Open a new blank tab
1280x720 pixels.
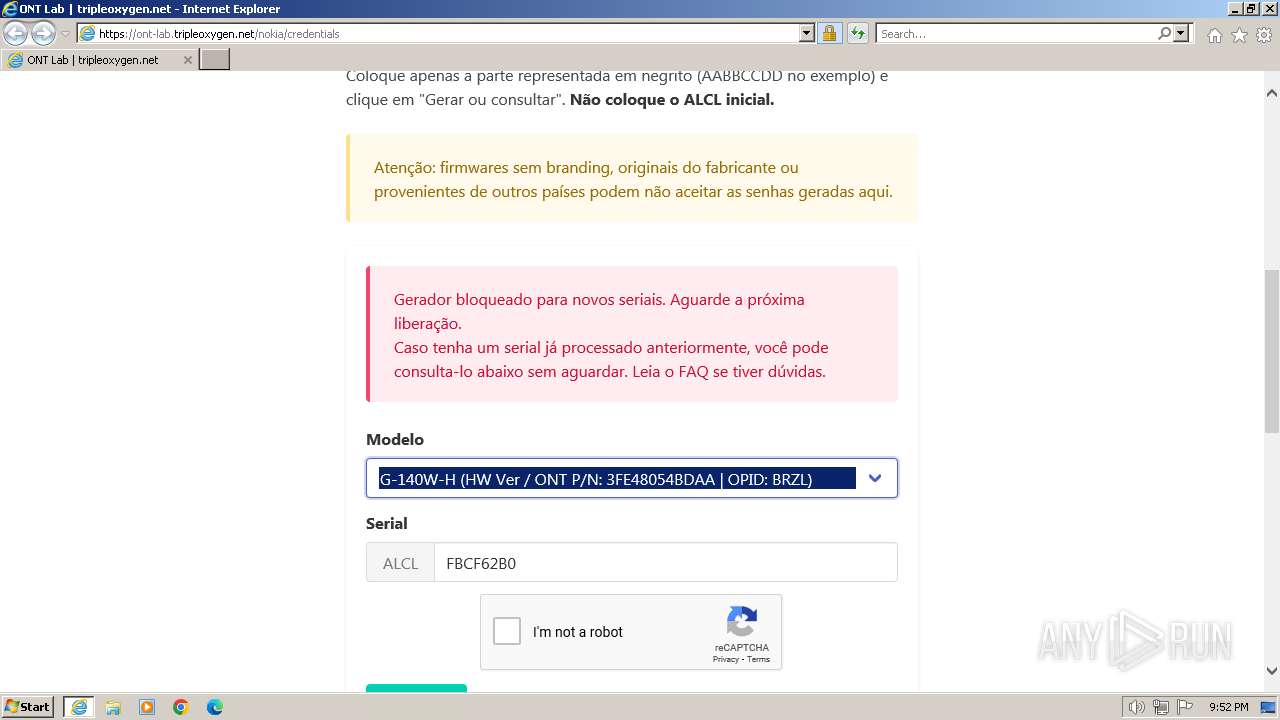[x=215, y=60]
